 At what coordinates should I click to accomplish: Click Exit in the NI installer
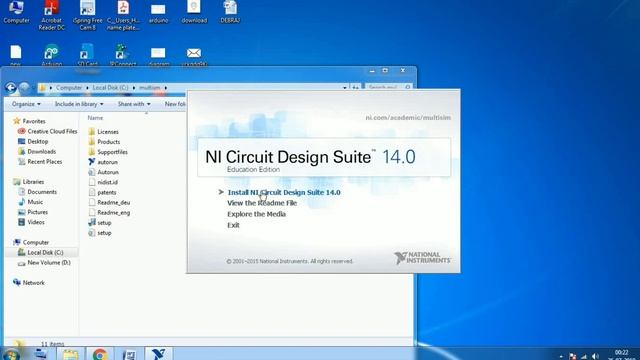233,225
